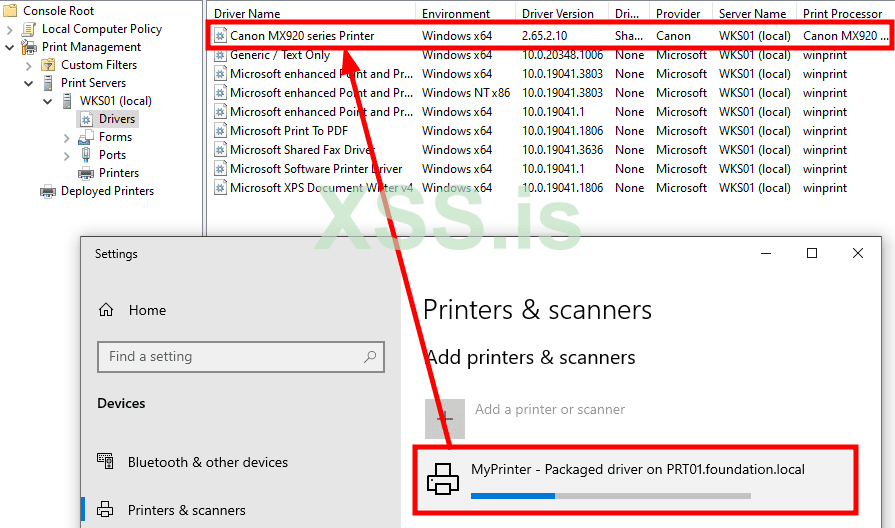Click the Windows NT x86 environment cell

[x=466, y=93]
